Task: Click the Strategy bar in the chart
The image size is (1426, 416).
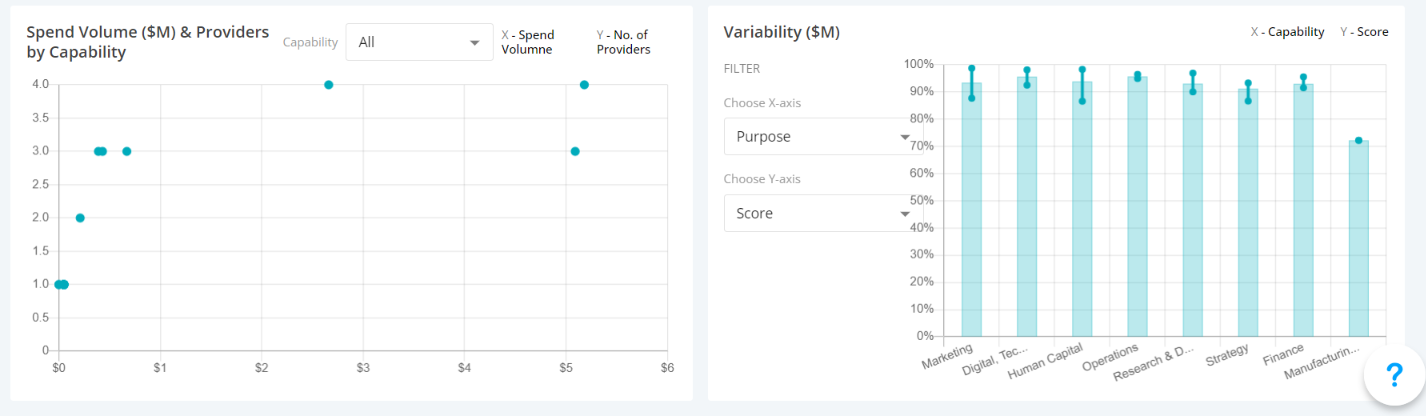Action: [1248, 218]
